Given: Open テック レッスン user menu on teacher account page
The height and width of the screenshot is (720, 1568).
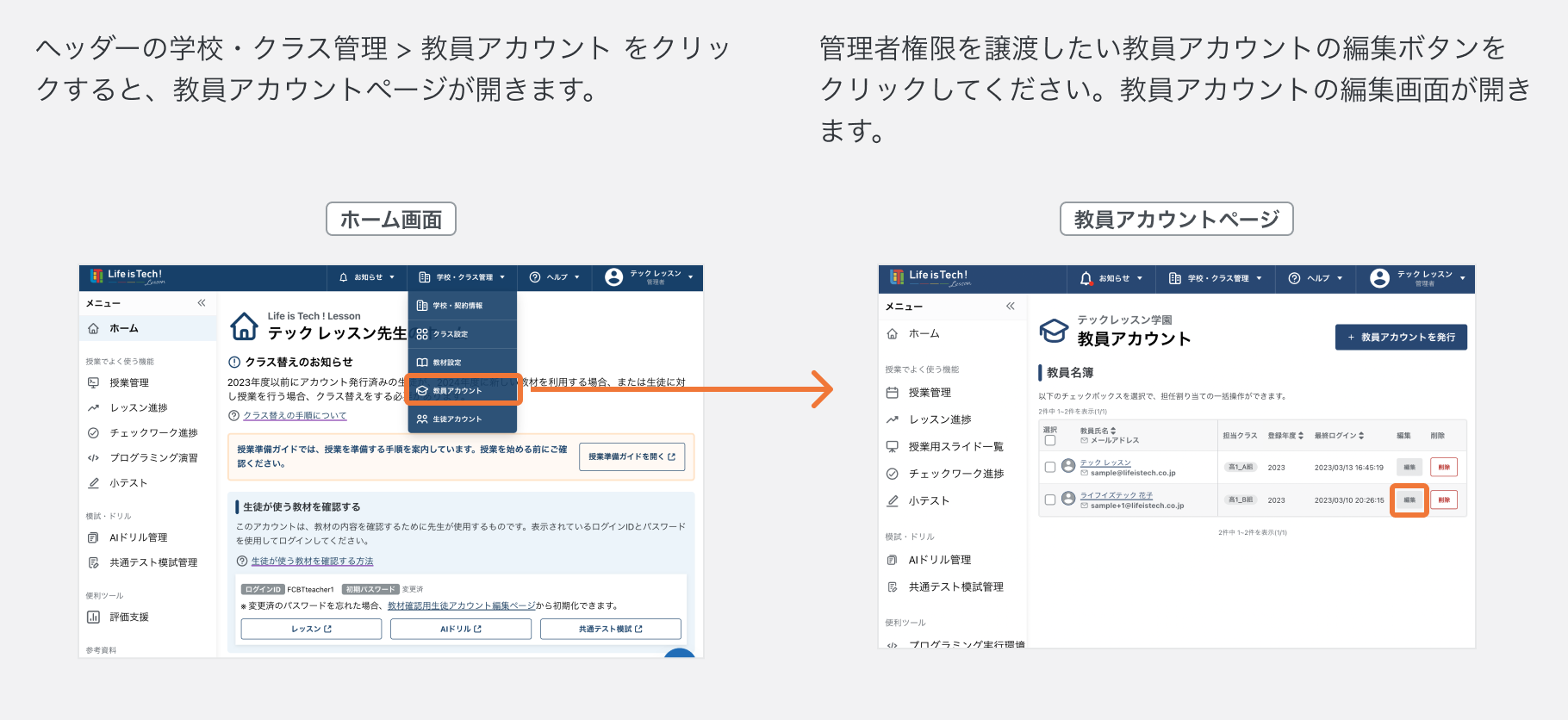Looking at the screenshot, I should 1417,278.
